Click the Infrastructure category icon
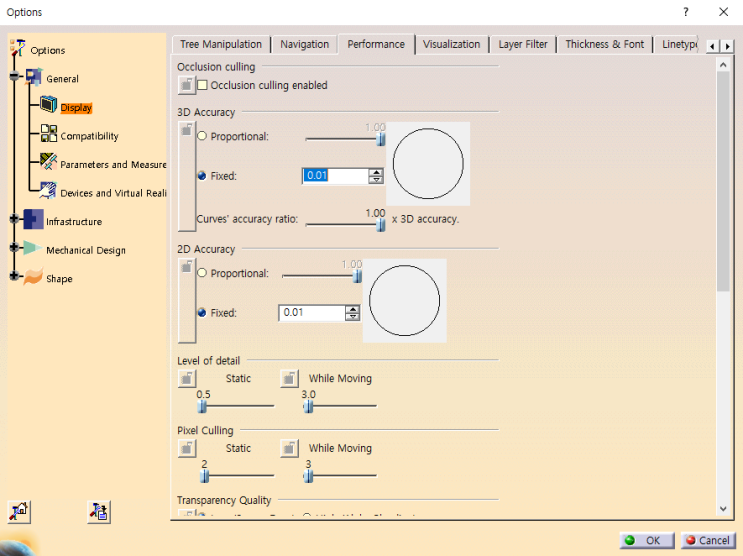Image resolution: width=743 pixels, height=556 pixels. click(x=34, y=219)
